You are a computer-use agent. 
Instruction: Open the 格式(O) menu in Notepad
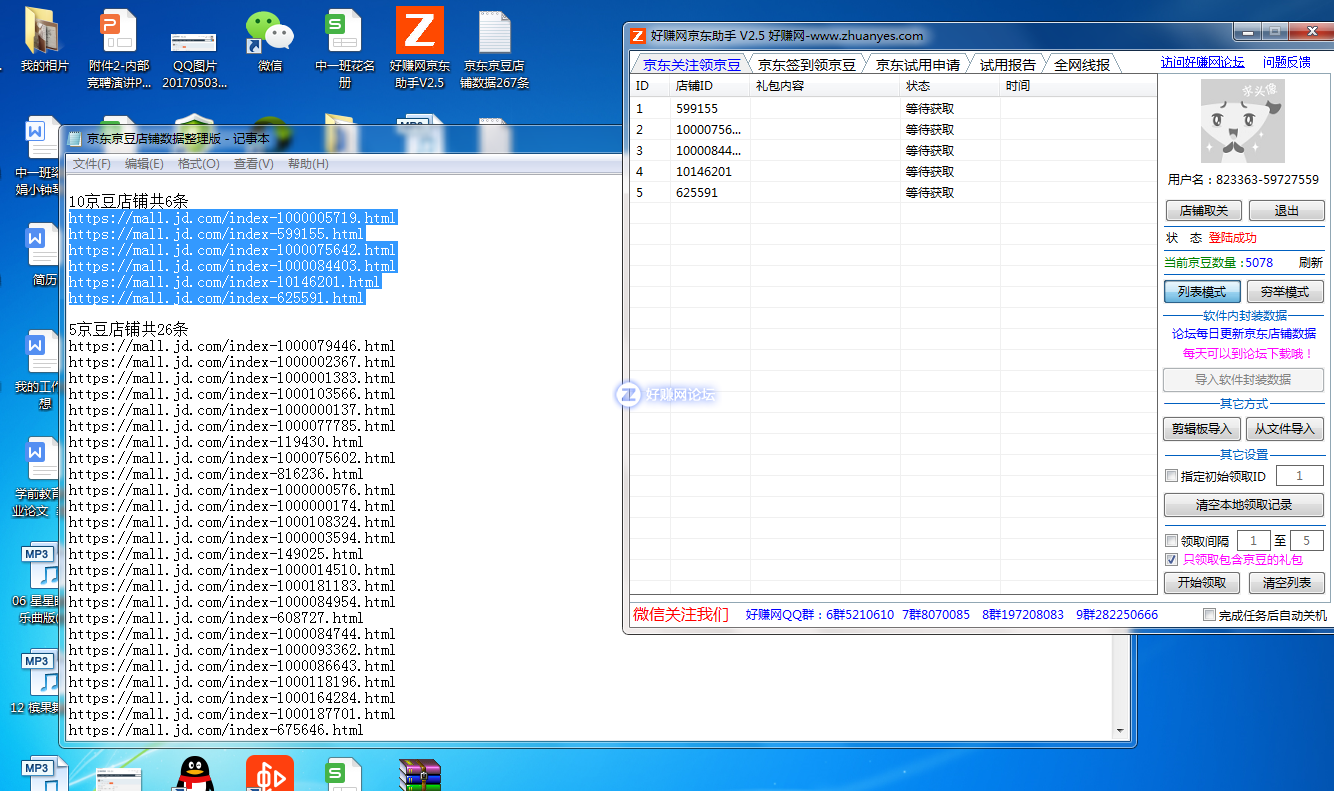click(x=198, y=164)
